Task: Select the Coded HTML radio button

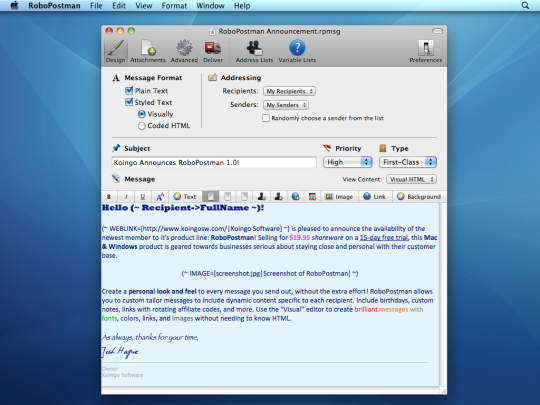Action: pos(142,126)
